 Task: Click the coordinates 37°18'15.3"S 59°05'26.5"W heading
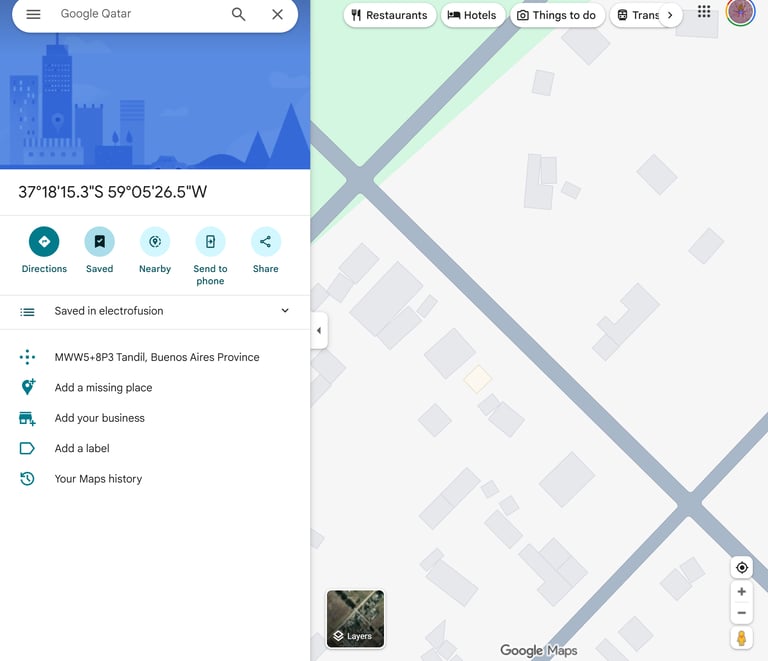tap(113, 192)
